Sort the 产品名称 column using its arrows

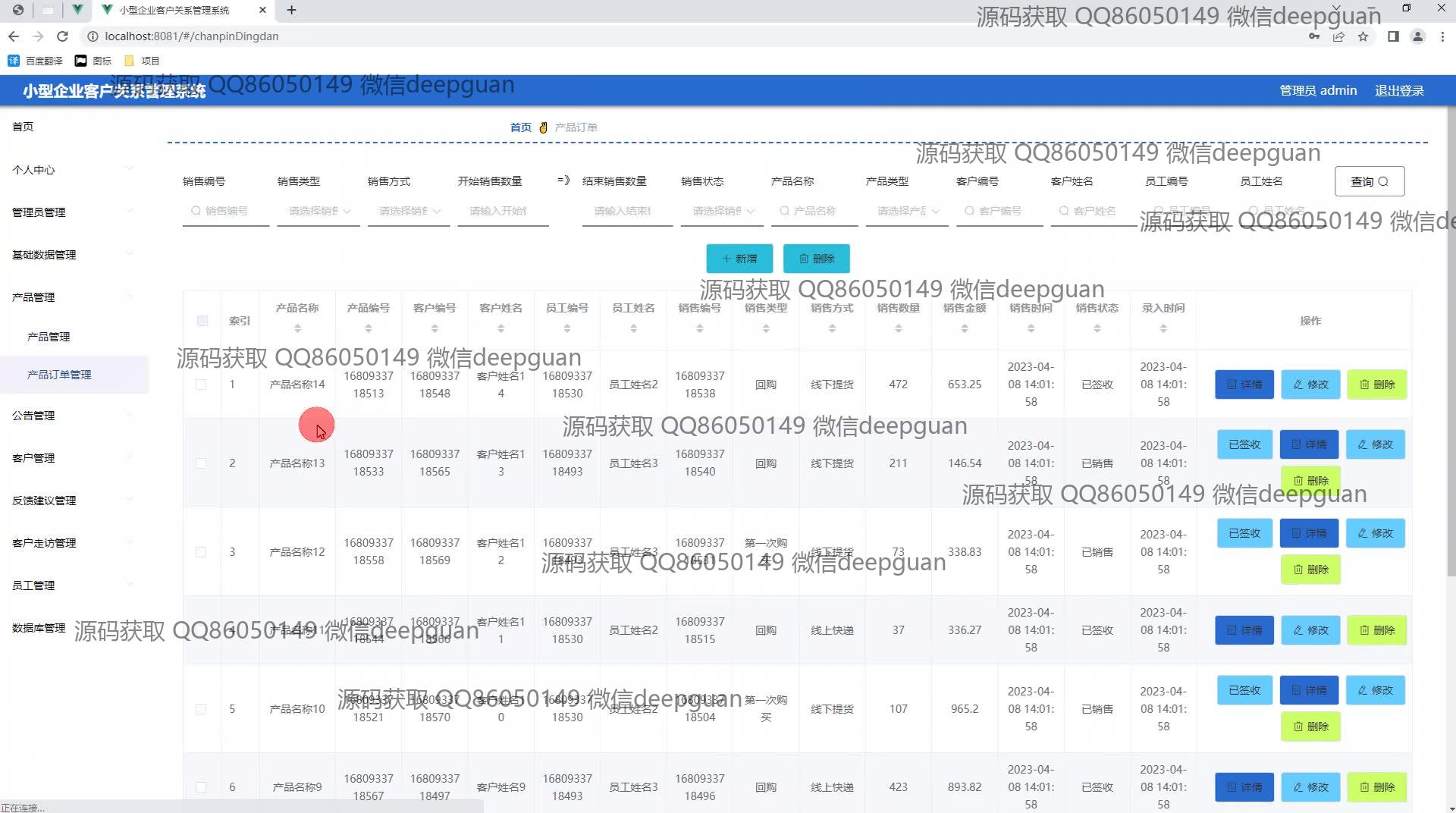(297, 328)
